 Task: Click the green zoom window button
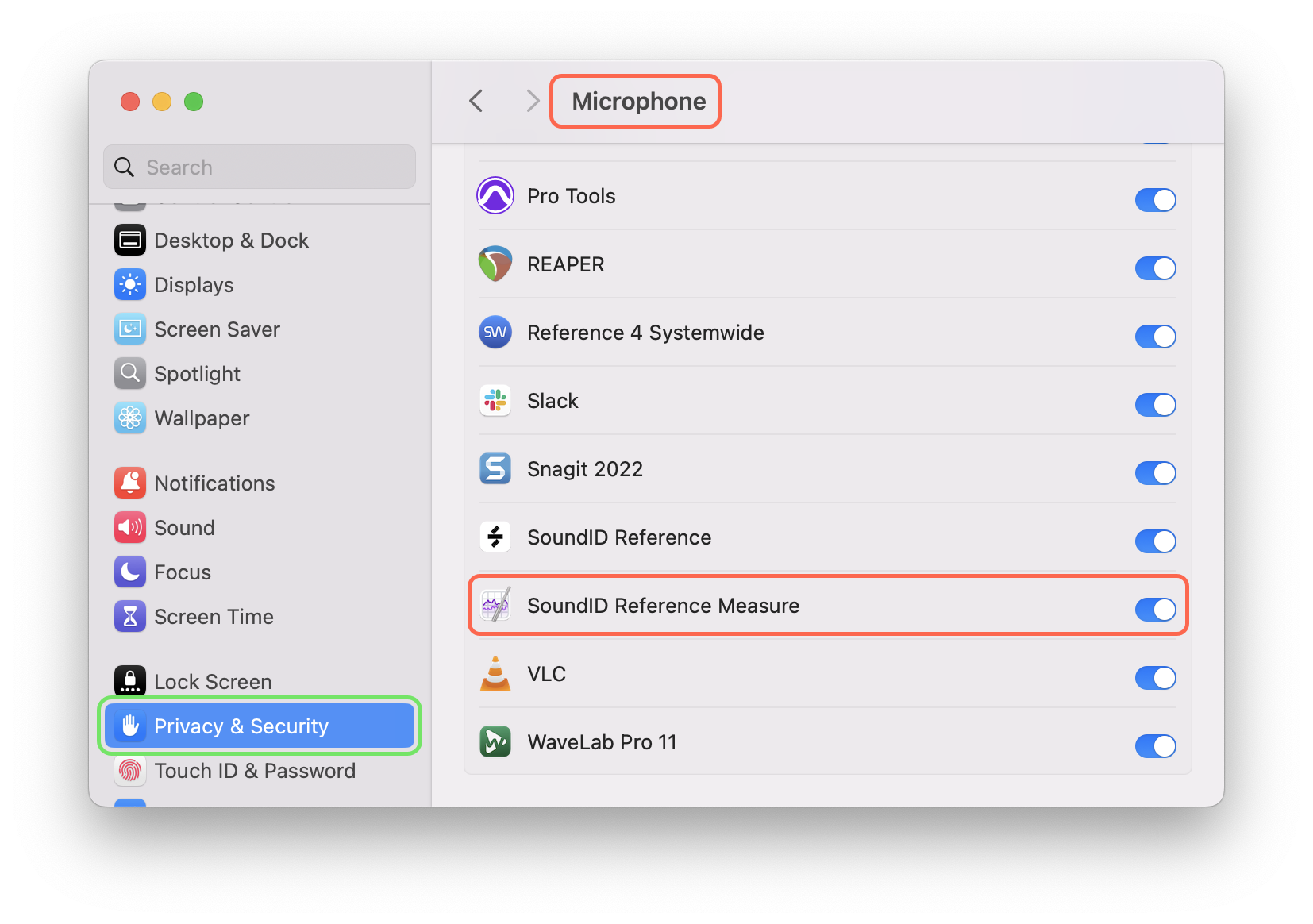pos(194,102)
